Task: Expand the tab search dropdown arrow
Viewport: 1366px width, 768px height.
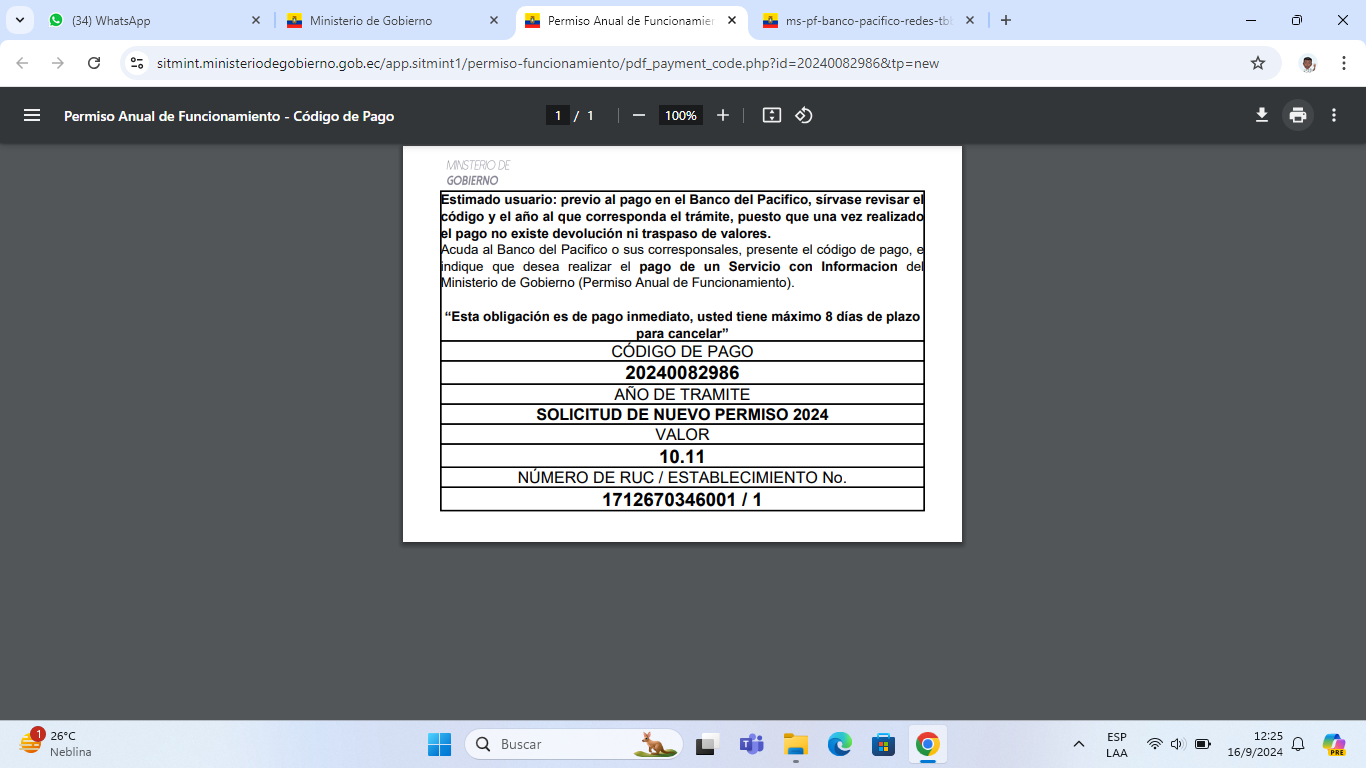Action: tap(19, 20)
